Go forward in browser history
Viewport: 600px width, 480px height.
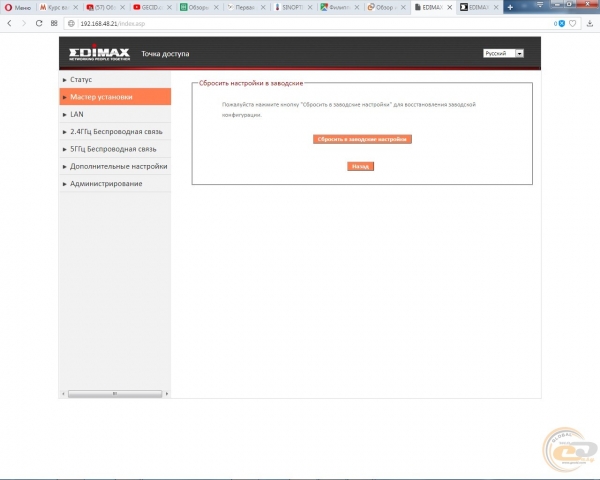tap(24, 23)
